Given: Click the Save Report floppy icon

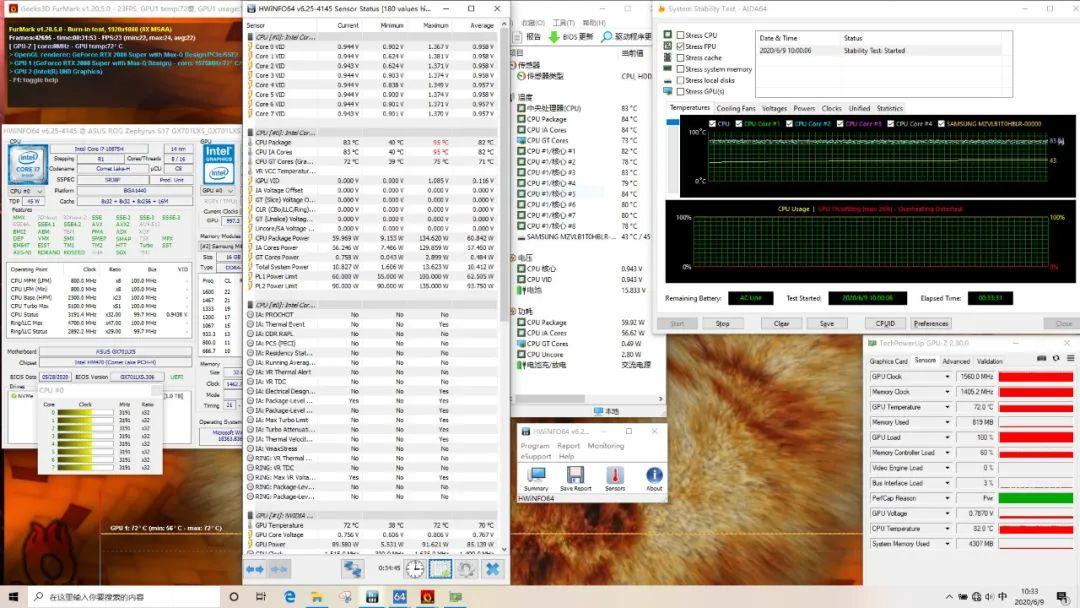Looking at the screenshot, I should (575, 475).
